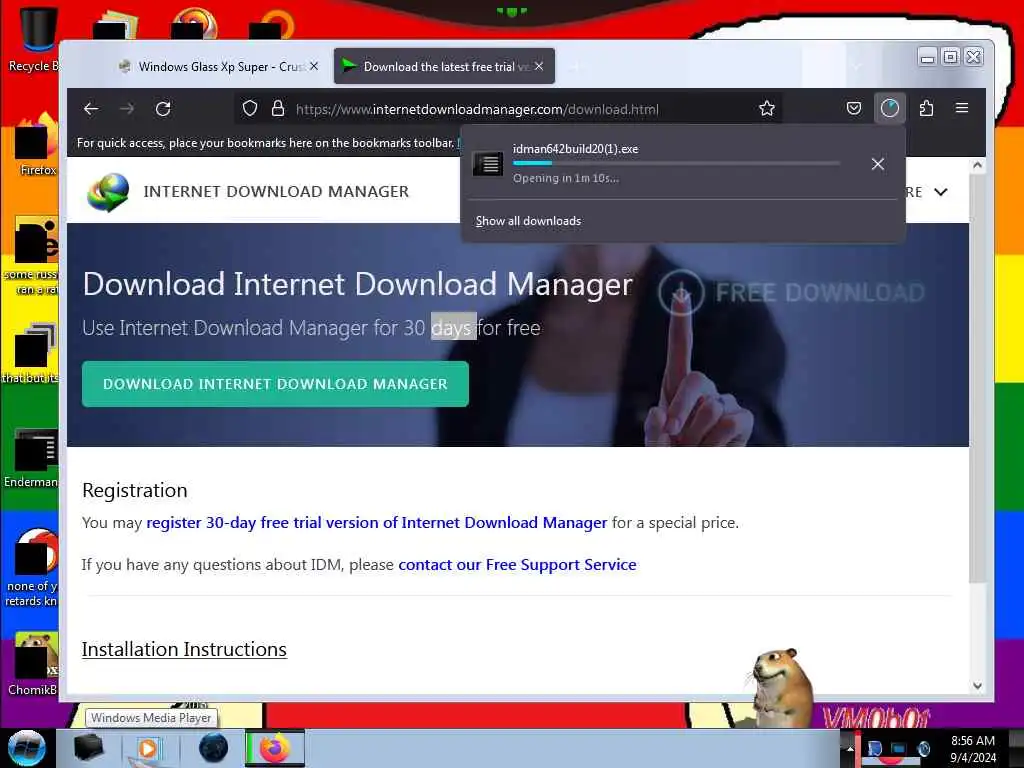Expand the site navigation chevron dropdown
This screenshot has width=1024, height=768.
[x=940, y=192]
